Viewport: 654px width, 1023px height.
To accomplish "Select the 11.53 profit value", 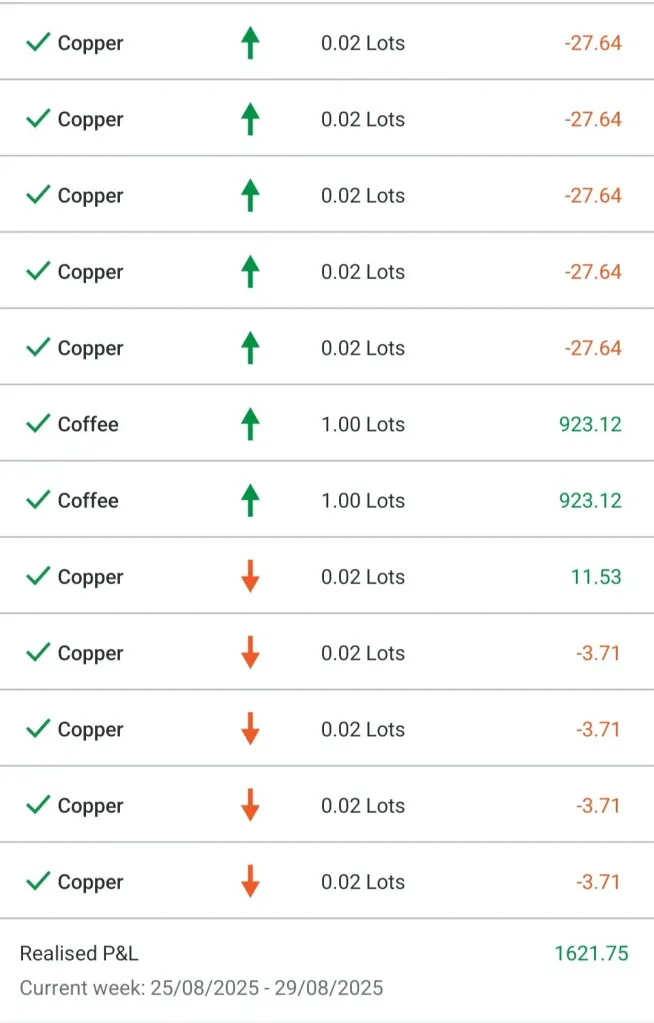I will pyautogui.click(x=597, y=577).
